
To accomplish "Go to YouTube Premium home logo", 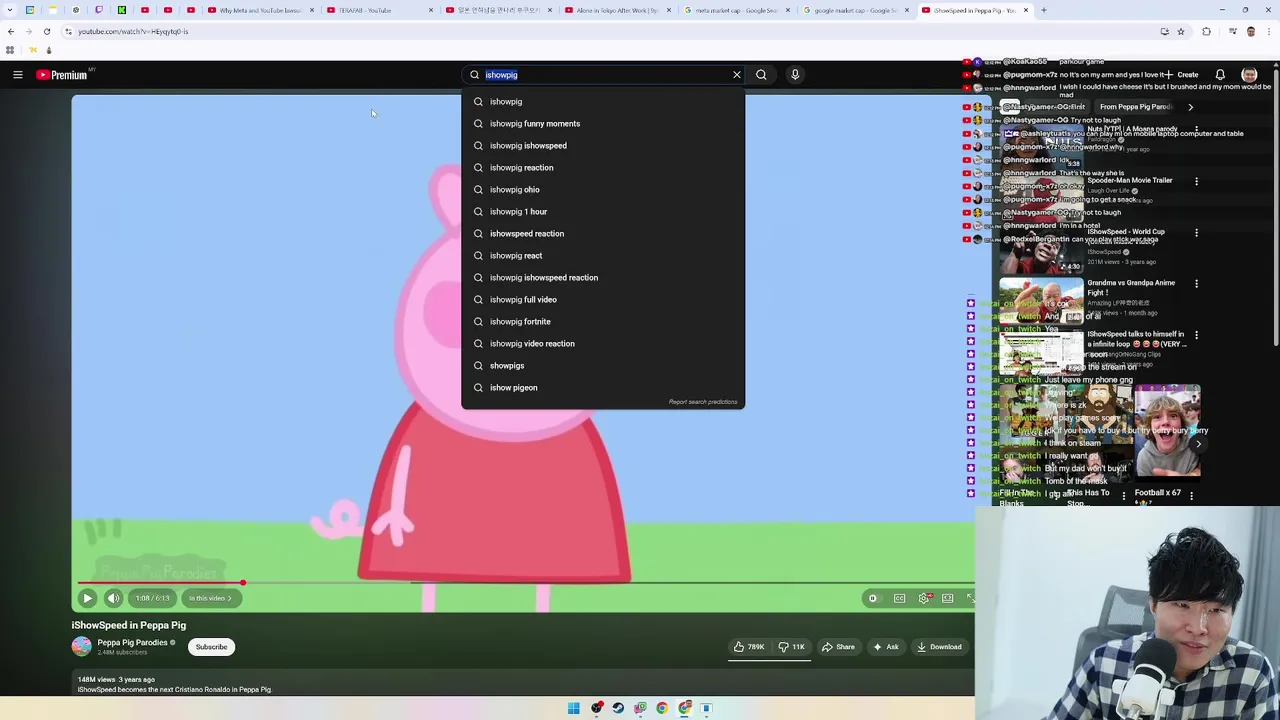I will pos(62,75).
